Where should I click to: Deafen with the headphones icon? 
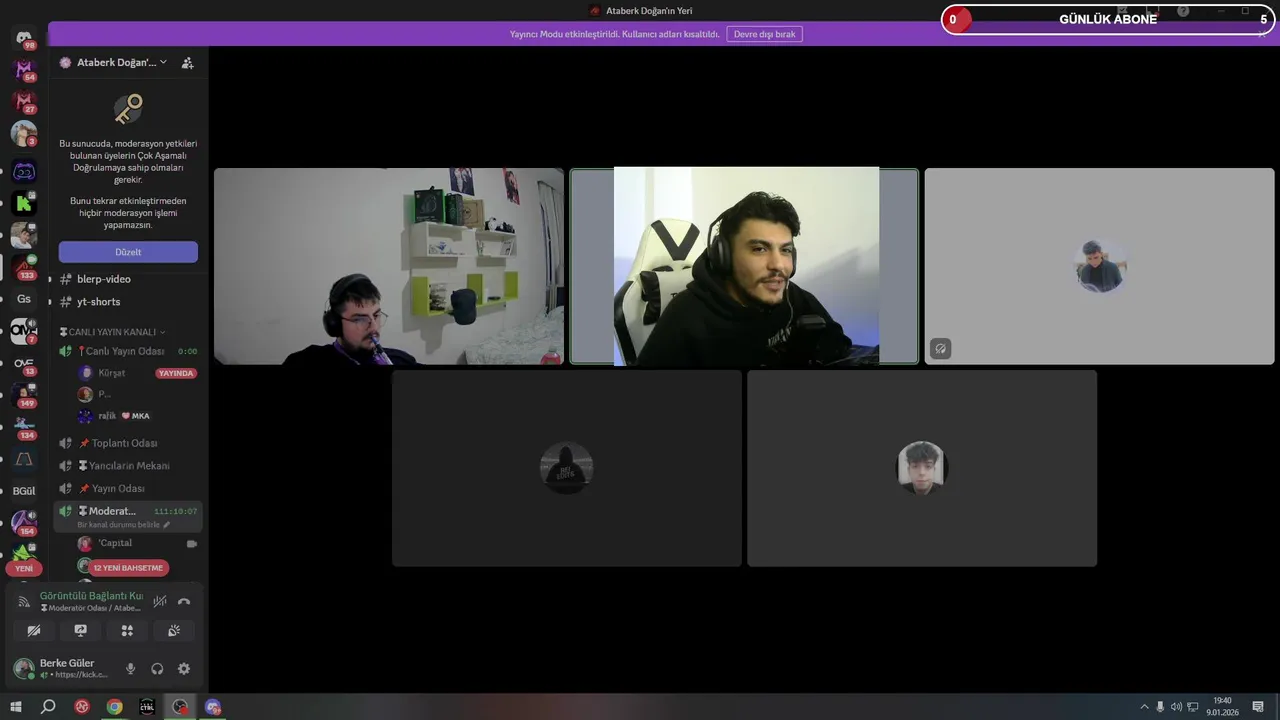pos(157,669)
